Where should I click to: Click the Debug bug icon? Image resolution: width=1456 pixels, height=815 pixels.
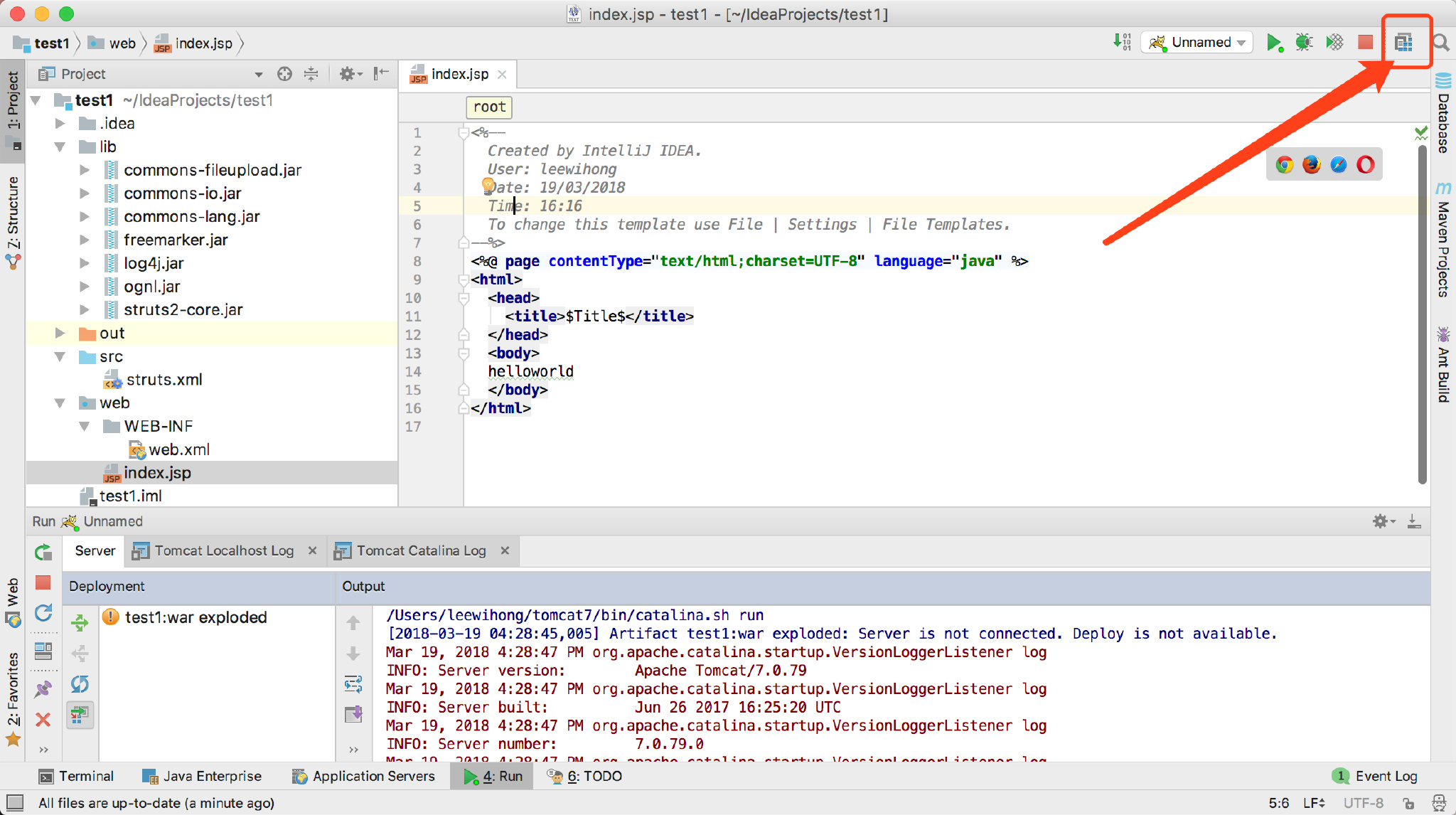[1304, 43]
